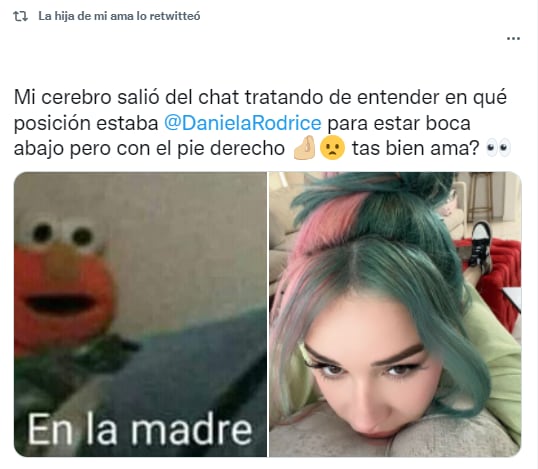The image size is (538, 469).
Task: Click the pinched fingers emoji
Action: click(304, 148)
